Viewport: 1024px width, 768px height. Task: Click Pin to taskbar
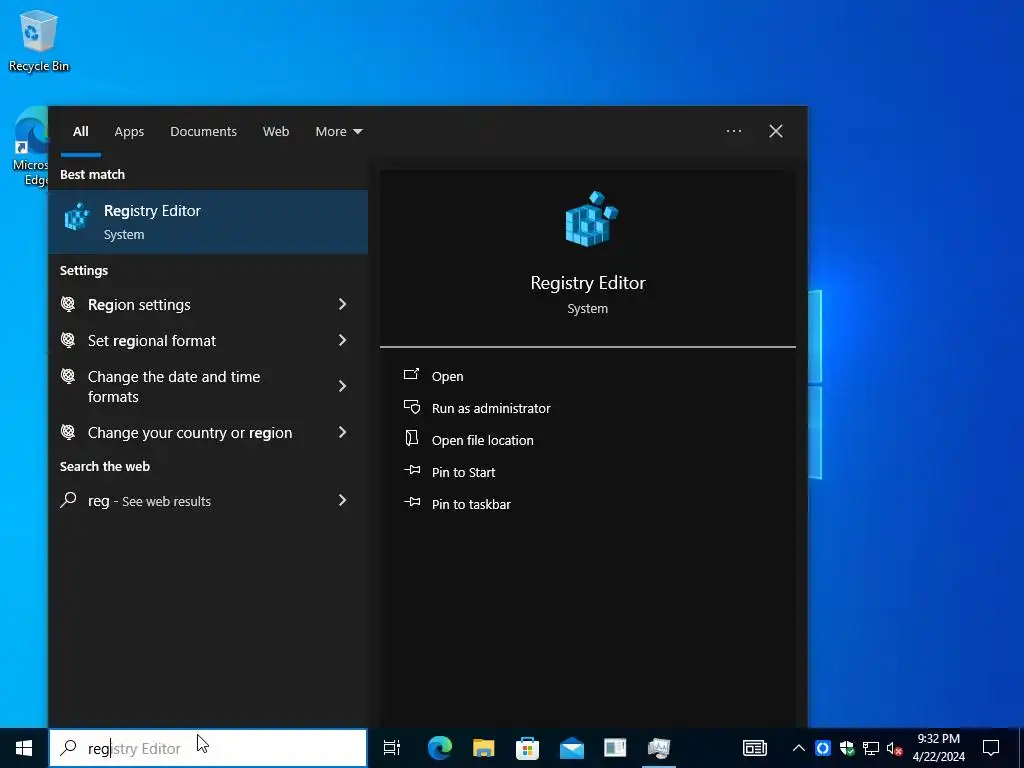(x=471, y=504)
